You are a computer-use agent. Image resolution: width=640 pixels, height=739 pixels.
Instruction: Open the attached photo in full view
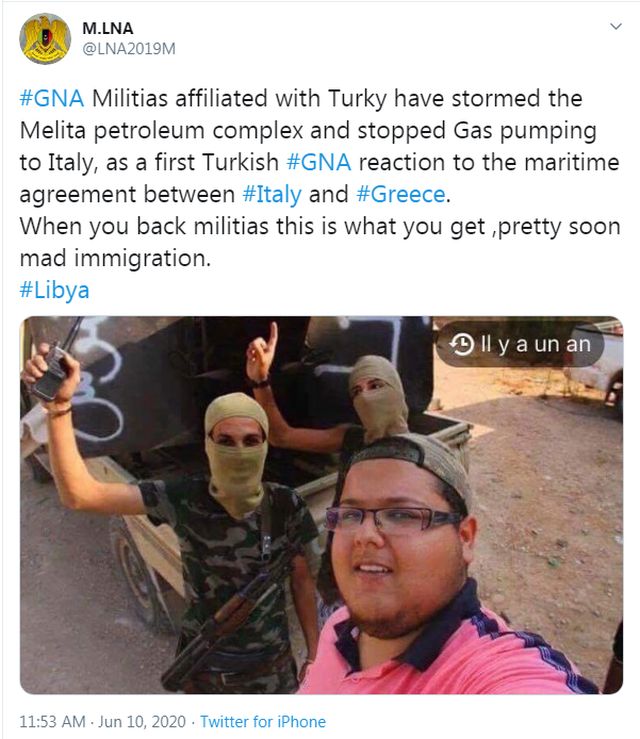pos(321,505)
